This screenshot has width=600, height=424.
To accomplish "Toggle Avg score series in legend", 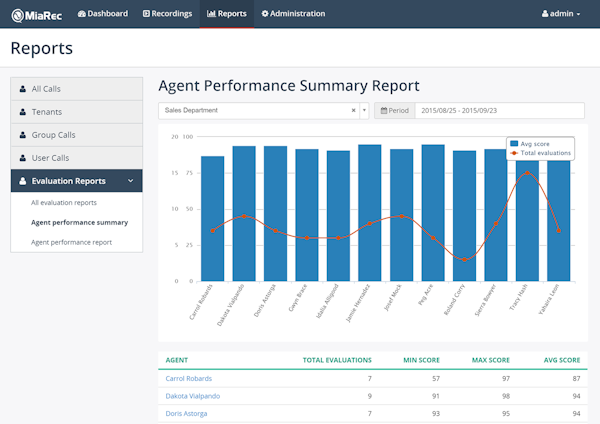I will pyautogui.click(x=530, y=144).
